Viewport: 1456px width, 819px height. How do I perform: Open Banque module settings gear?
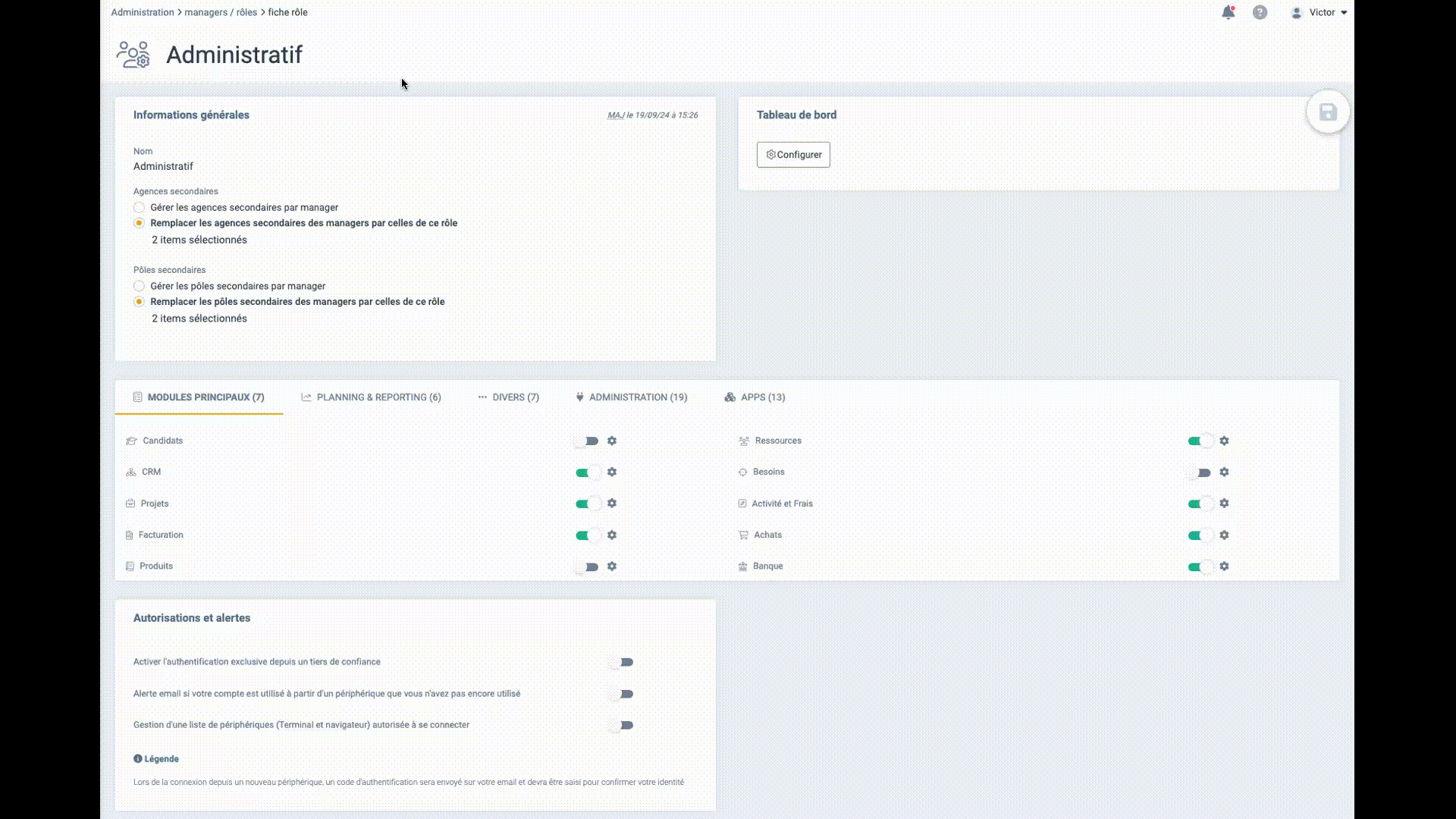coord(1224,566)
